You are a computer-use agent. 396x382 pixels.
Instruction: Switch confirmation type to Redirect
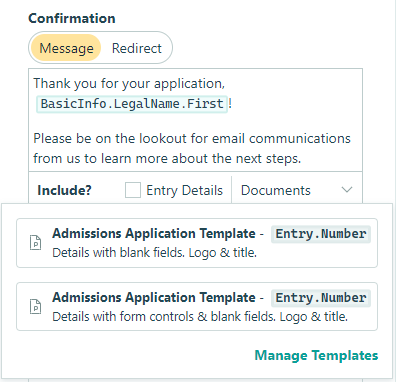(x=137, y=48)
